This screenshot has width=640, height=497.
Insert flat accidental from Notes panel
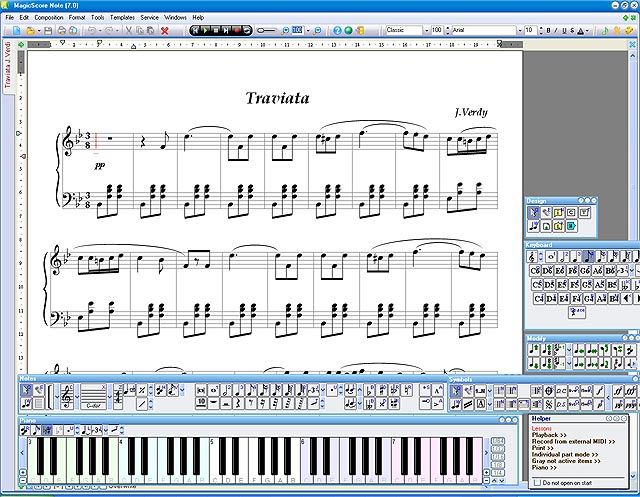coord(370,390)
